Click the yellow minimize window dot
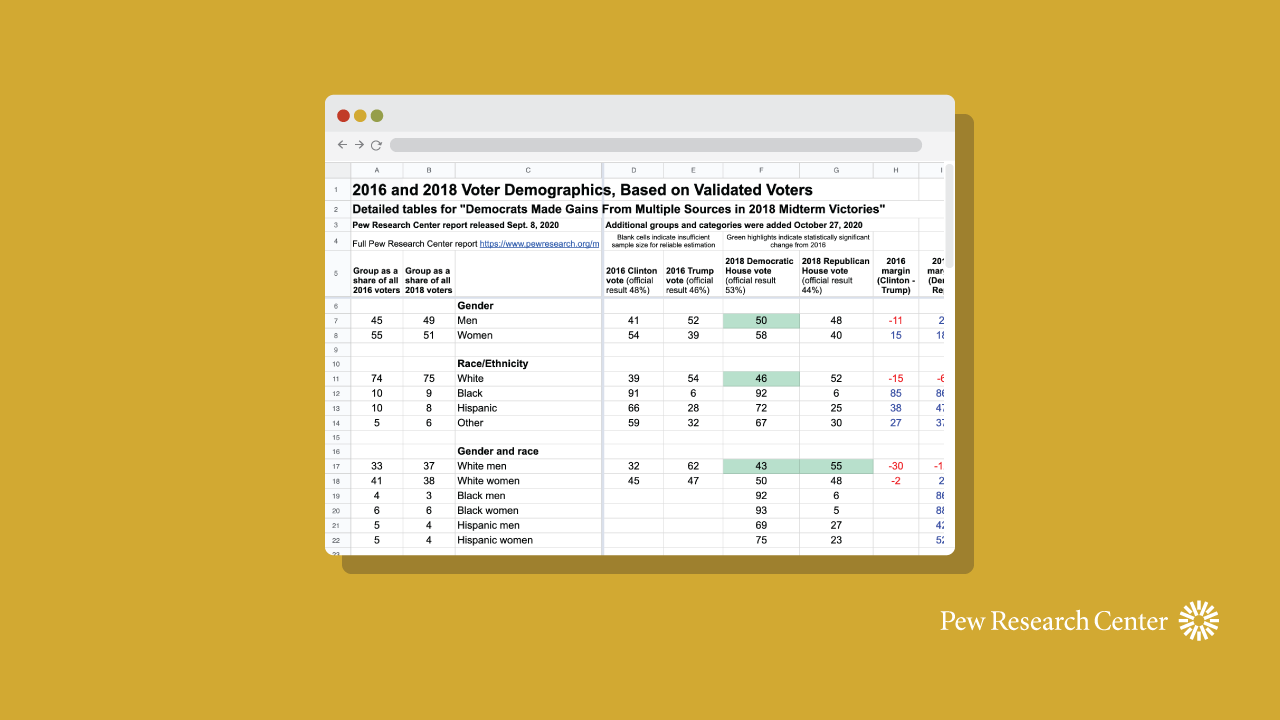1280x720 pixels. coord(360,116)
